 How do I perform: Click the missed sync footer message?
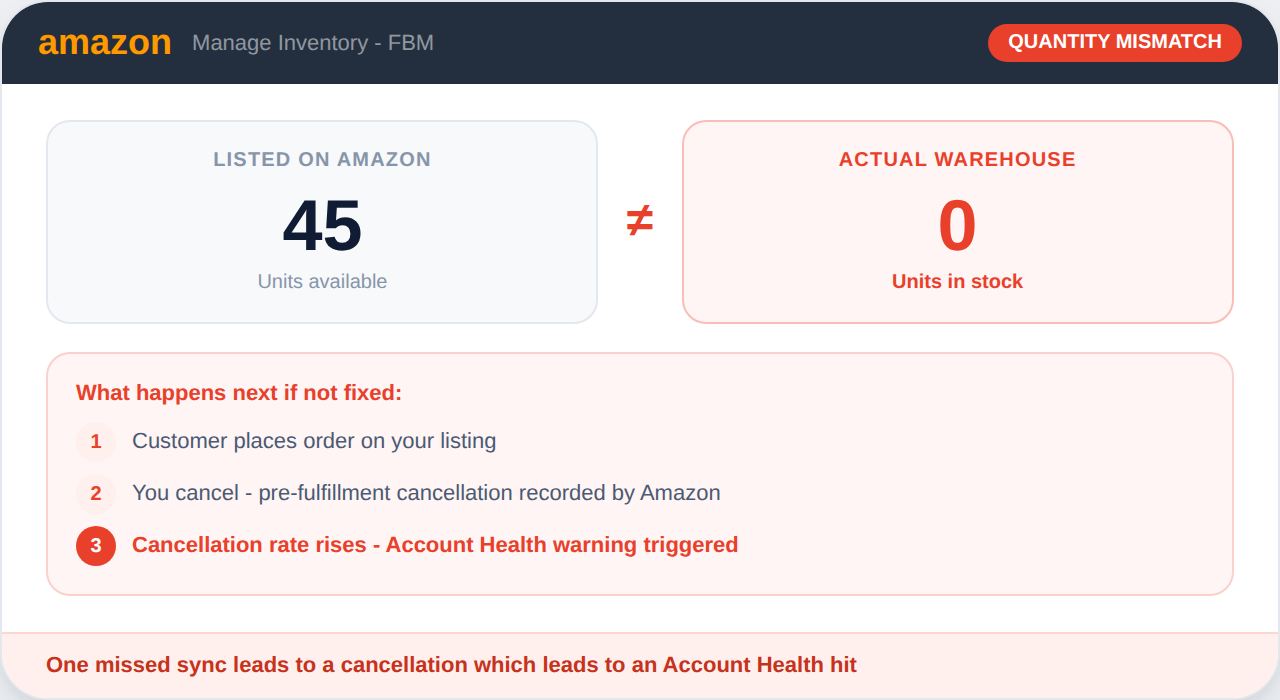click(451, 665)
